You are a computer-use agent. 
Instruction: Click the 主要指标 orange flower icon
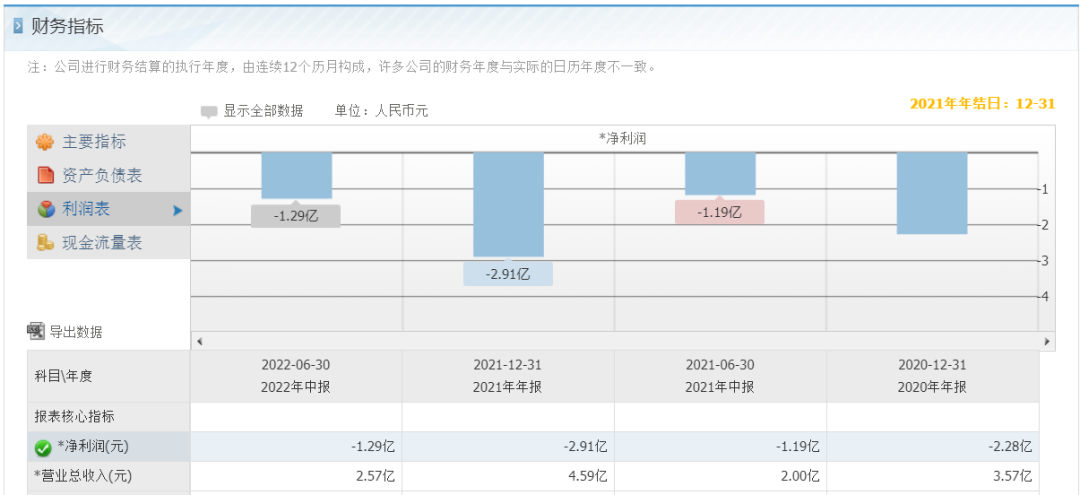(x=45, y=143)
